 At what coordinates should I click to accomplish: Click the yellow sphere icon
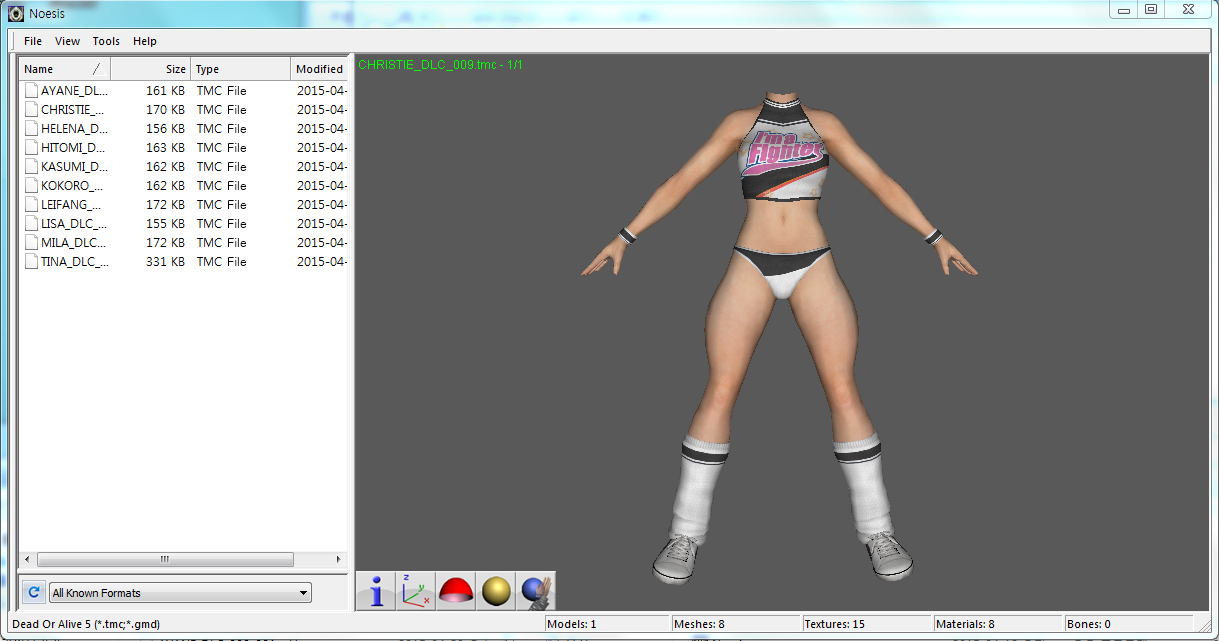[496, 591]
